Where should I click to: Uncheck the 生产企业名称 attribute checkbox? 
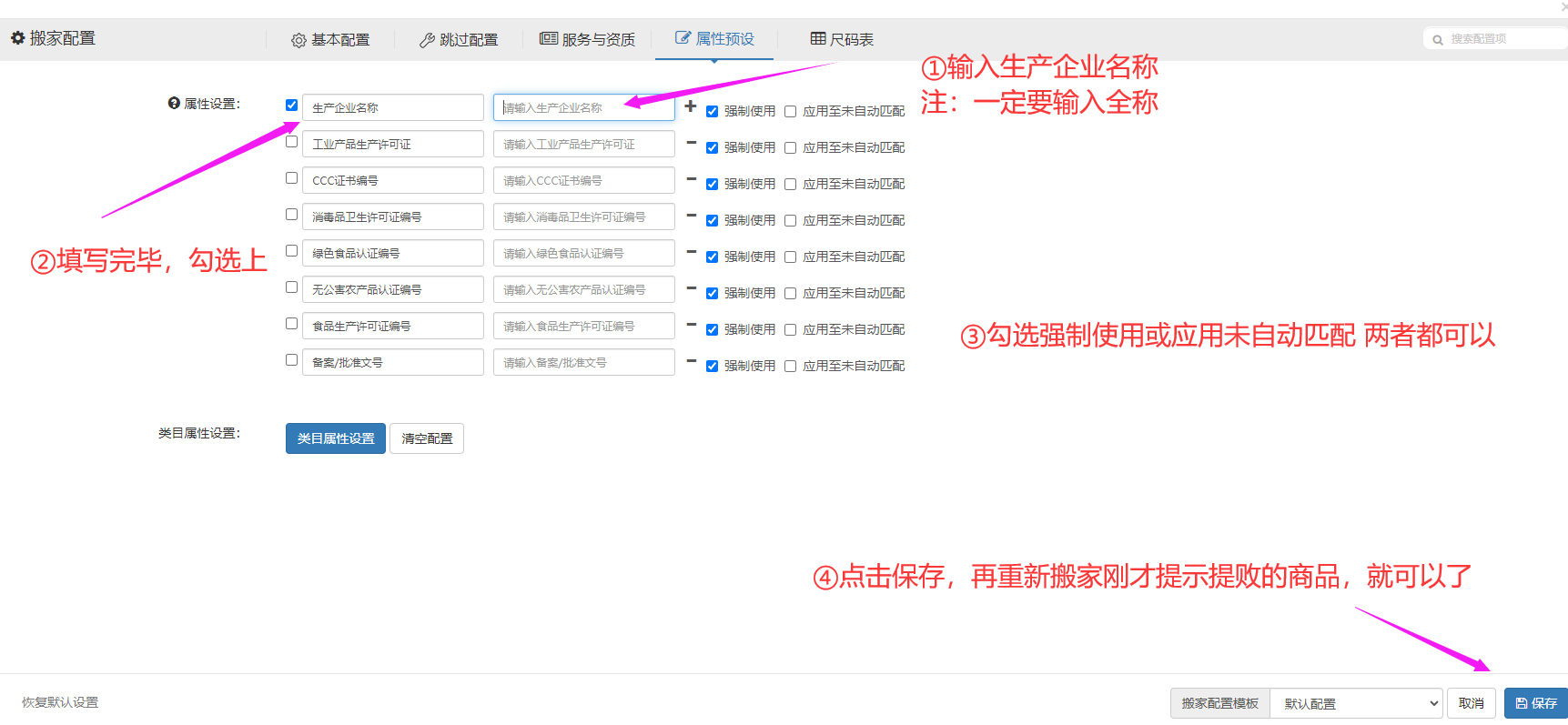coord(292,106)
